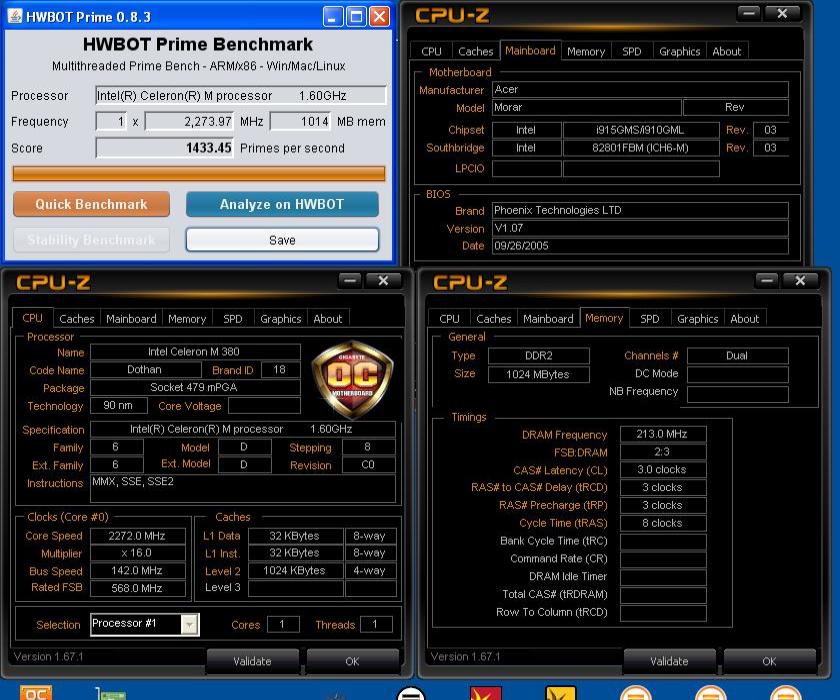Select the manufacturer value Acer
The height and width of the screenshot is (700, 840).
(x=640, y=89)
